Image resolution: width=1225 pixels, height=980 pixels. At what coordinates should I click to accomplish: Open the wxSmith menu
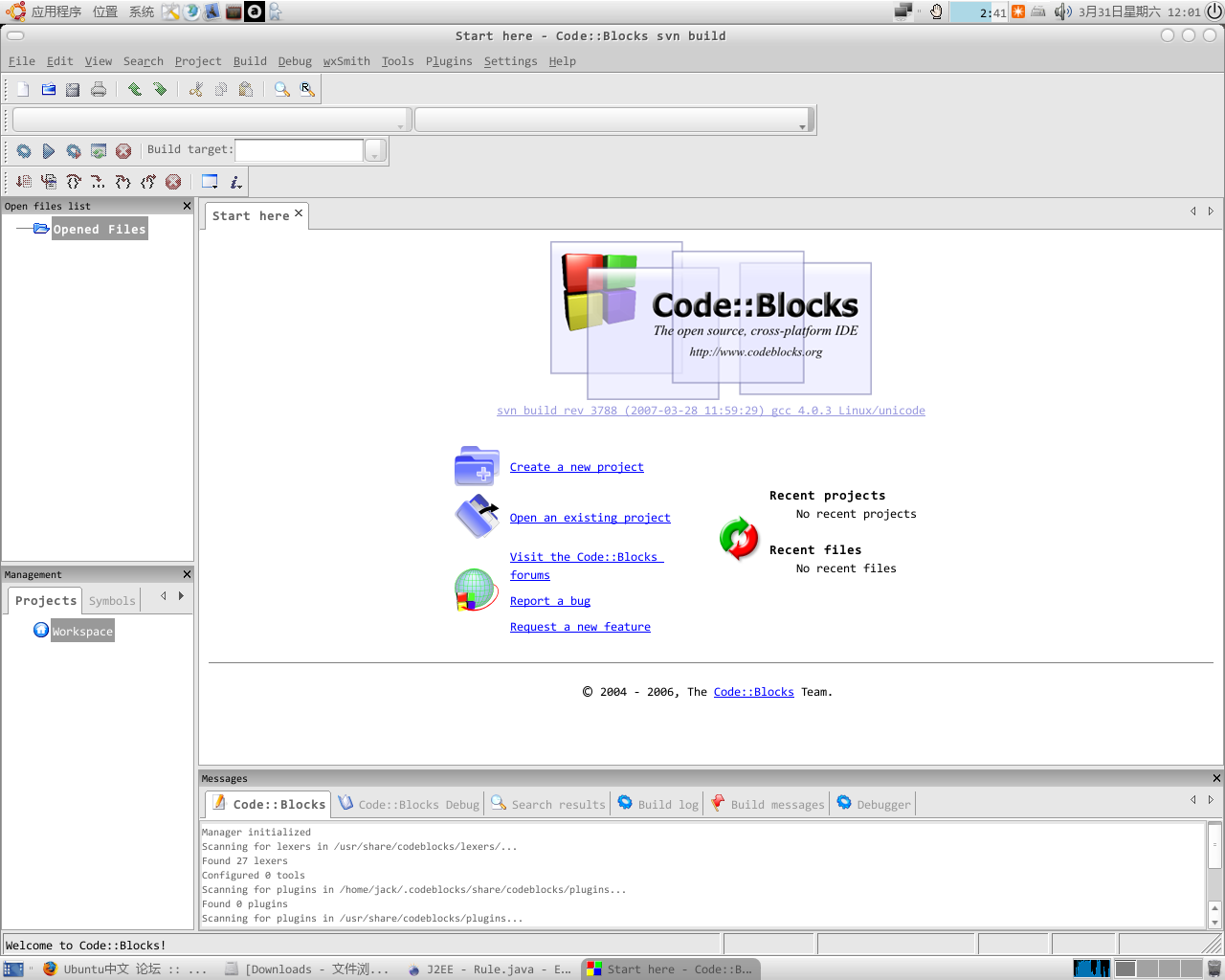pyautogui.click(x=346, y=61)
